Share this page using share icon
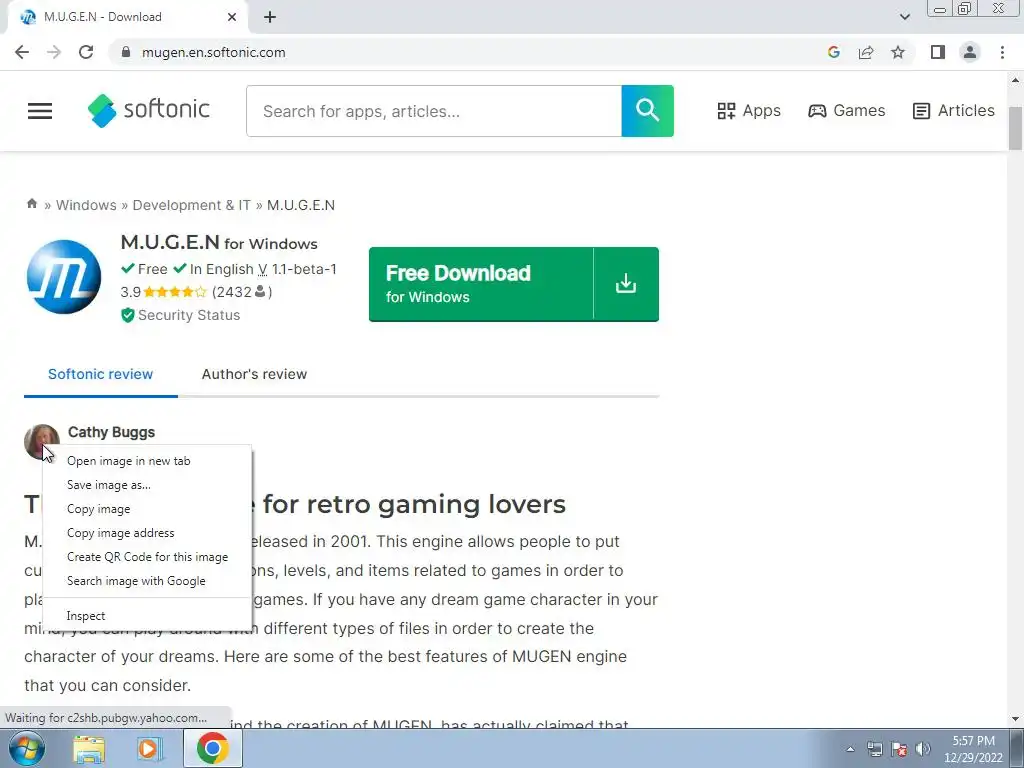Screen dimensions: 1024x768 [x=866, y=52]
